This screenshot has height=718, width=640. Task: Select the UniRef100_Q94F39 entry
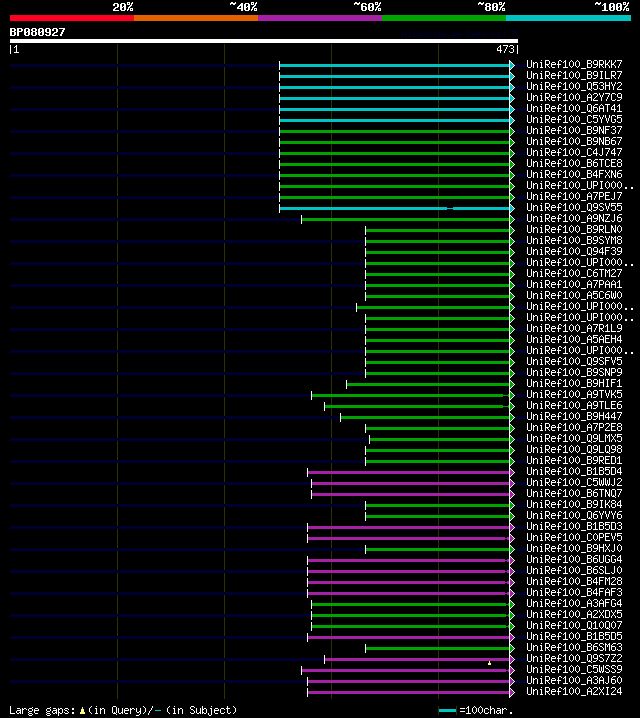(x=574, y=251)
